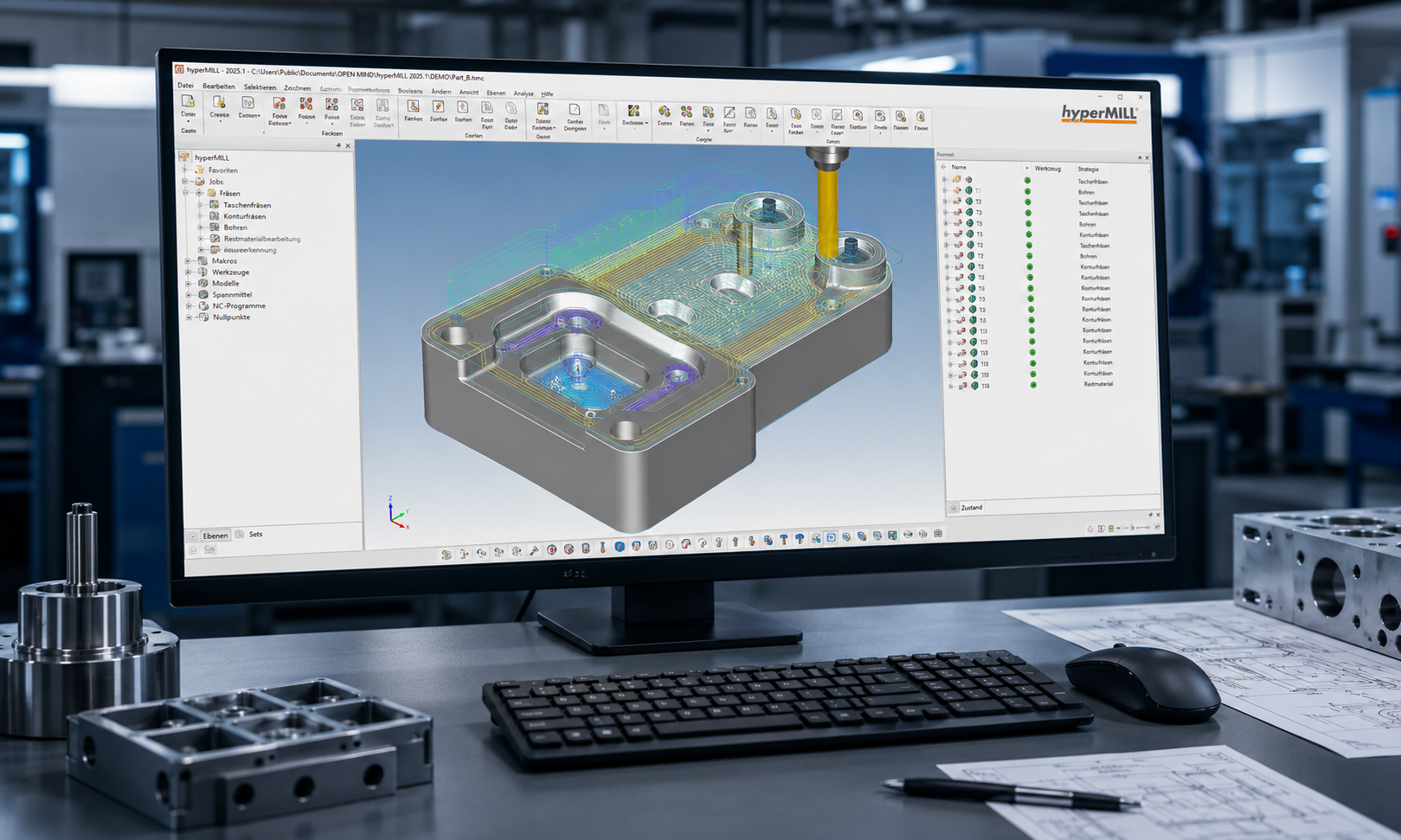The image size is (1401, 840).
Task: Expand the Spannmittel node
Action: 190,294
